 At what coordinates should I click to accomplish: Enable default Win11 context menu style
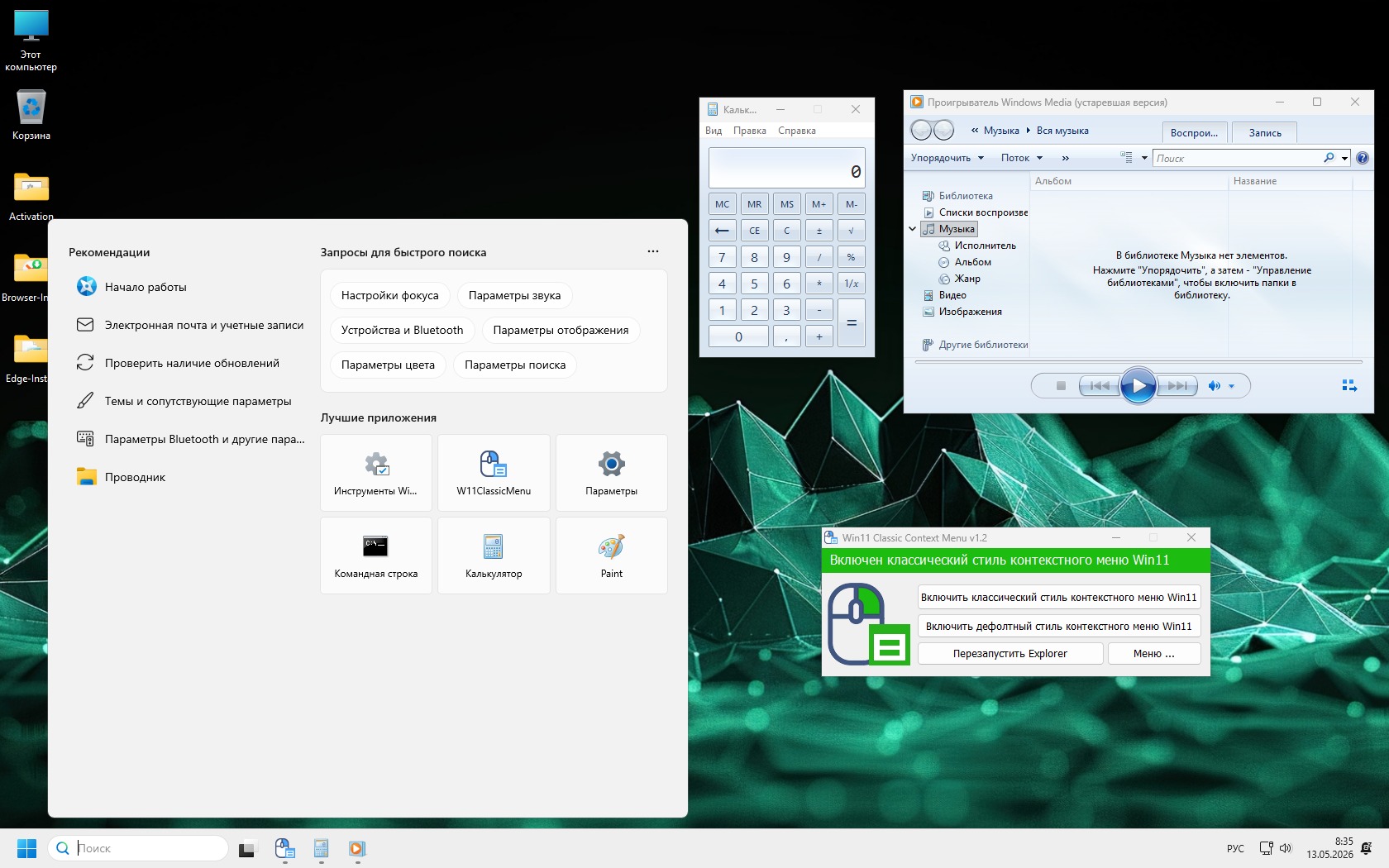(x=1059, y=626)
